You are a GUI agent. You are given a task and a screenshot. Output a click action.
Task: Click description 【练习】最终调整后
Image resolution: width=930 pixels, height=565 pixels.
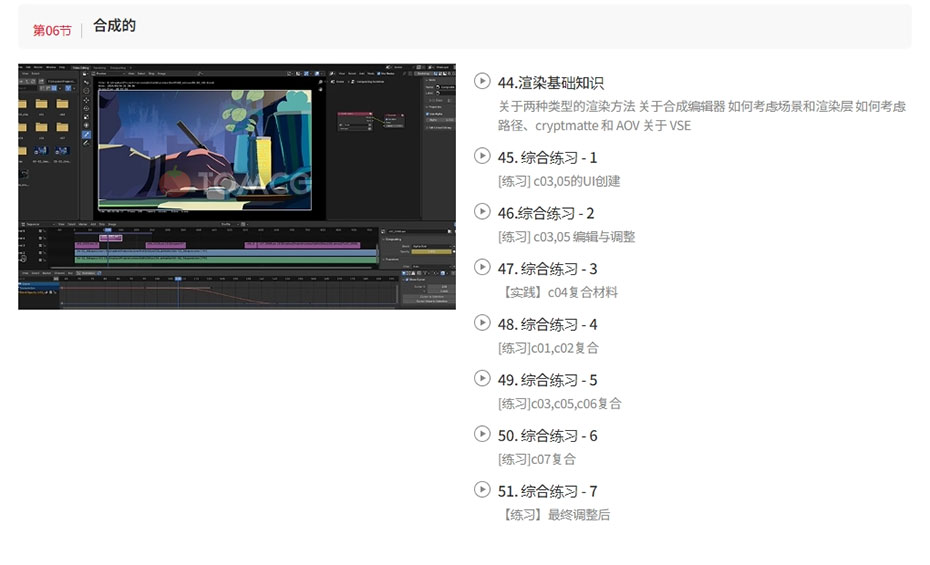pos(555,515)
